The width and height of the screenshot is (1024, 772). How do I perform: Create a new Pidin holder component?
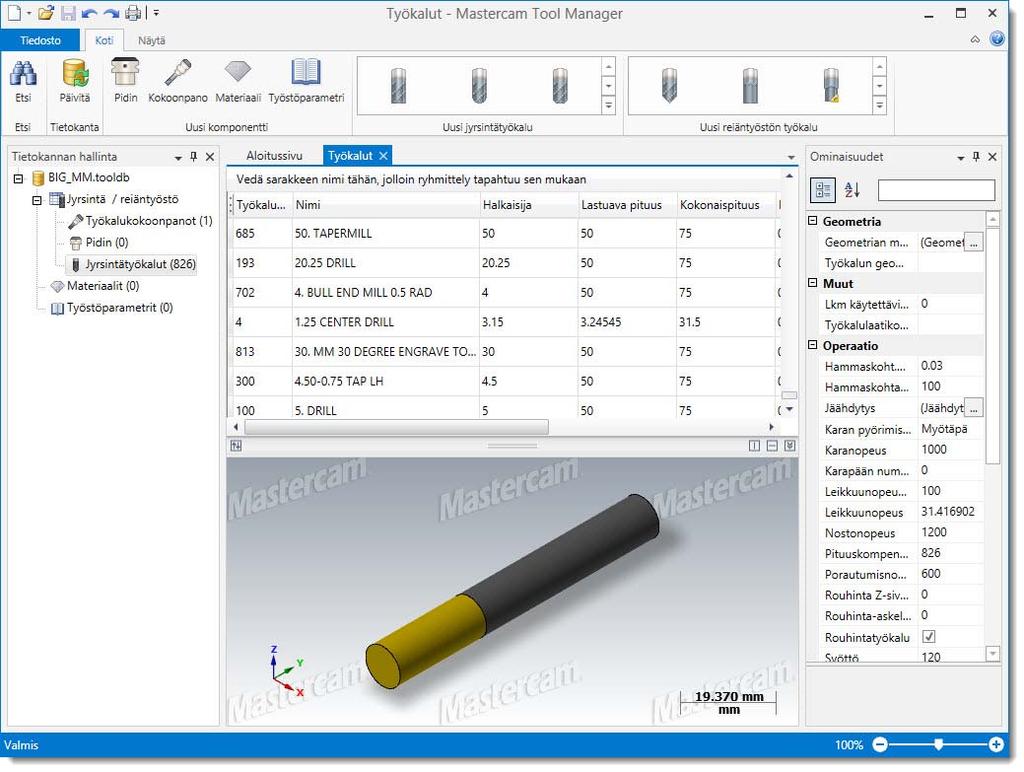click(125, 81)
